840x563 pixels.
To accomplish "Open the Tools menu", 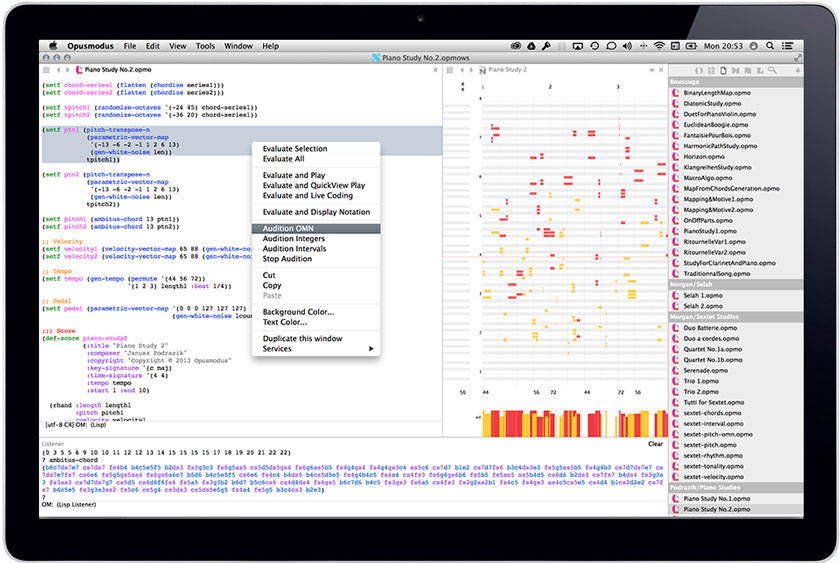I will click(x=205, y=46).
